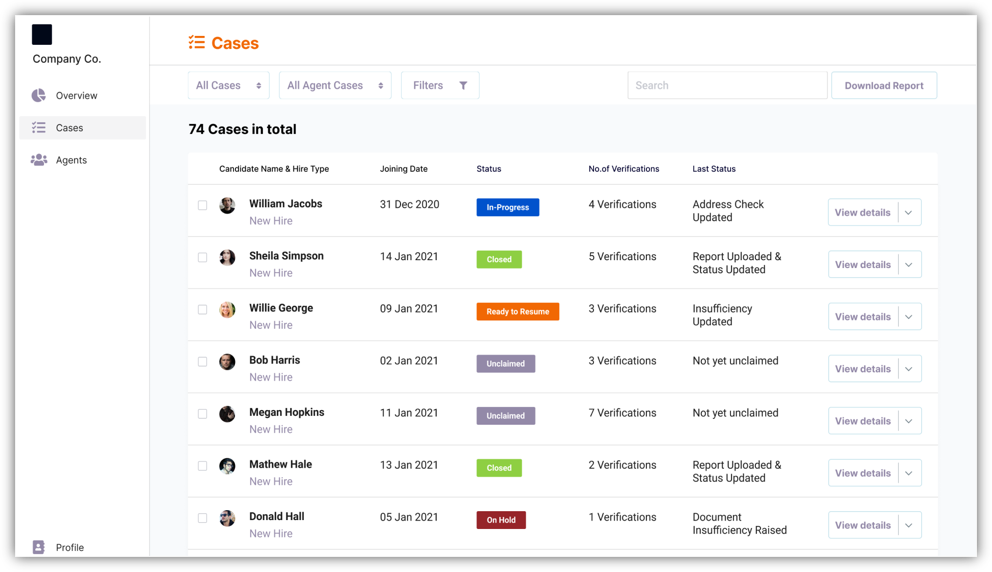Screen dimensions: 992x572
Task: Open the Filters button
Action: (440, 85)
